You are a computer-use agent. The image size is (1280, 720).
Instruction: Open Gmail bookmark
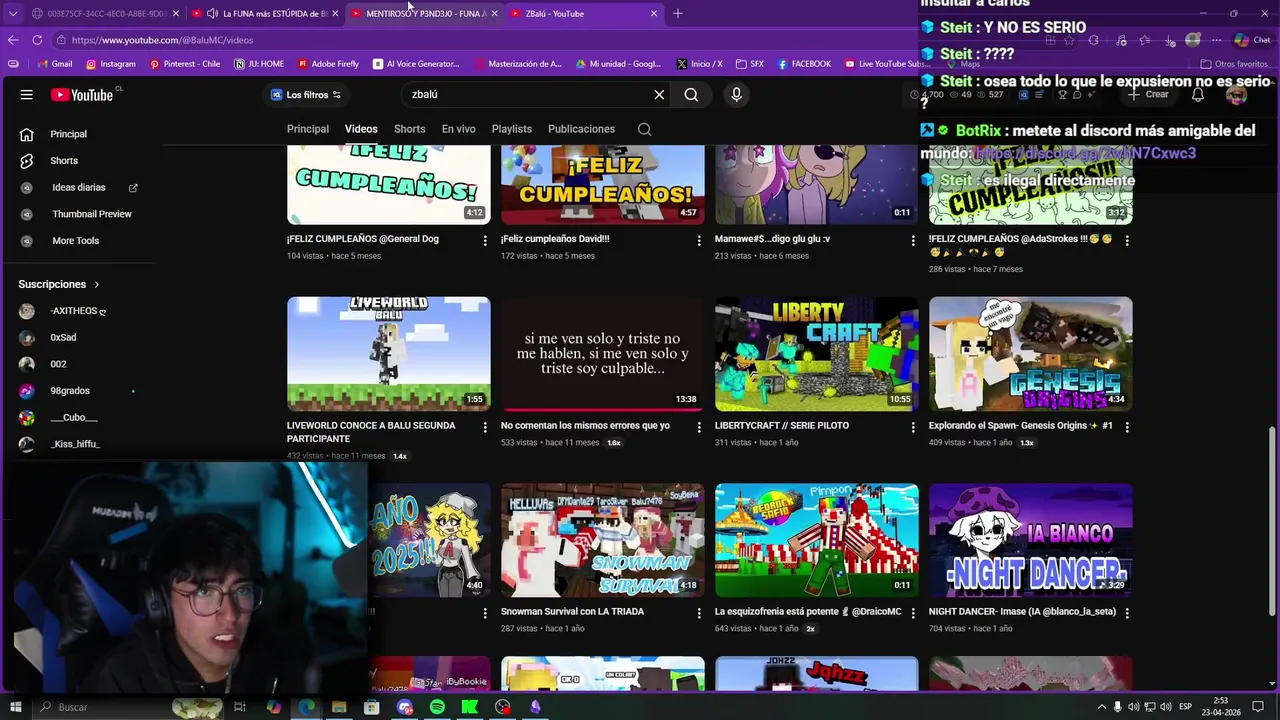point(53,64)
